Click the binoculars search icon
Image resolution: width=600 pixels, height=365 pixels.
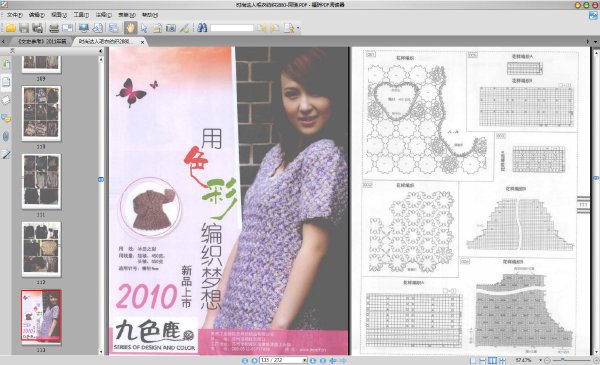tap(202, 28)
